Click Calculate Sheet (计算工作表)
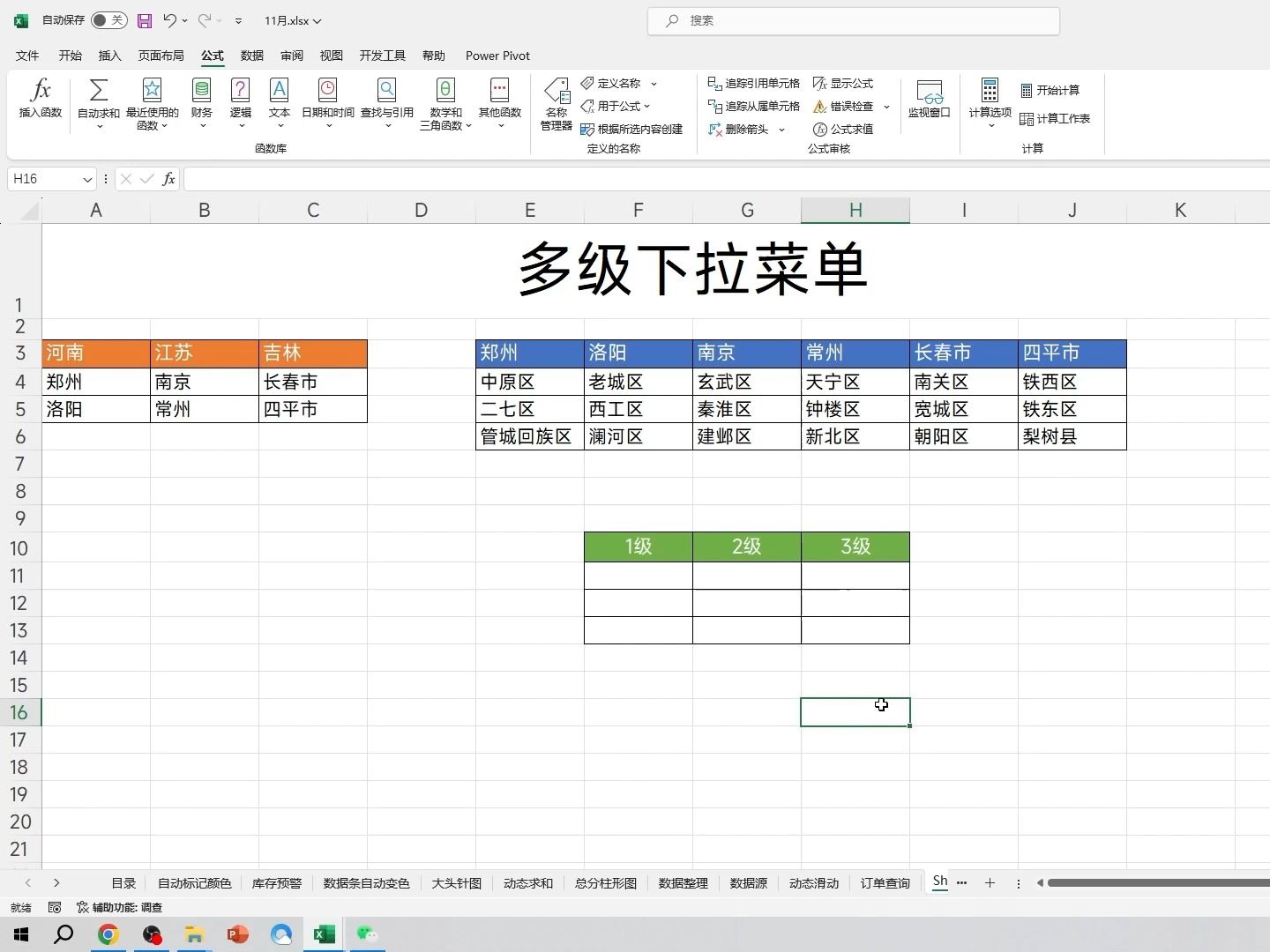Screen dimensions: 1270x952 click(1055, 118)
